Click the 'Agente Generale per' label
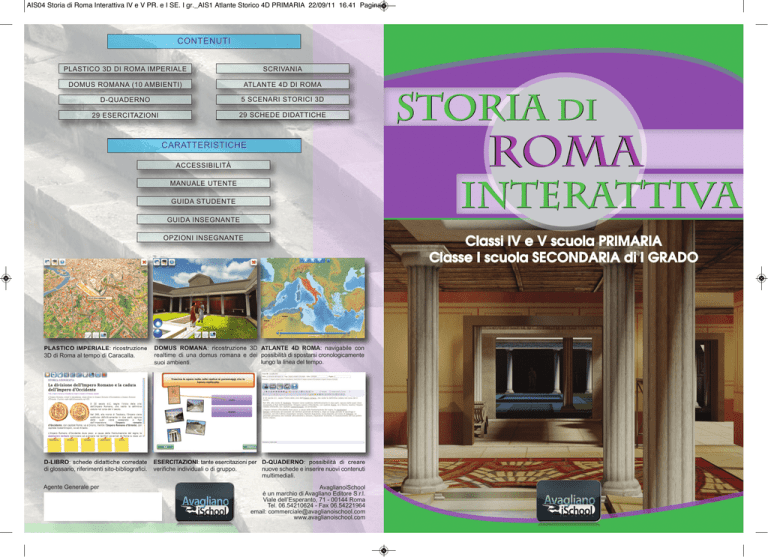768x557 pixels. pyautogui.click(x=71, y=487)
